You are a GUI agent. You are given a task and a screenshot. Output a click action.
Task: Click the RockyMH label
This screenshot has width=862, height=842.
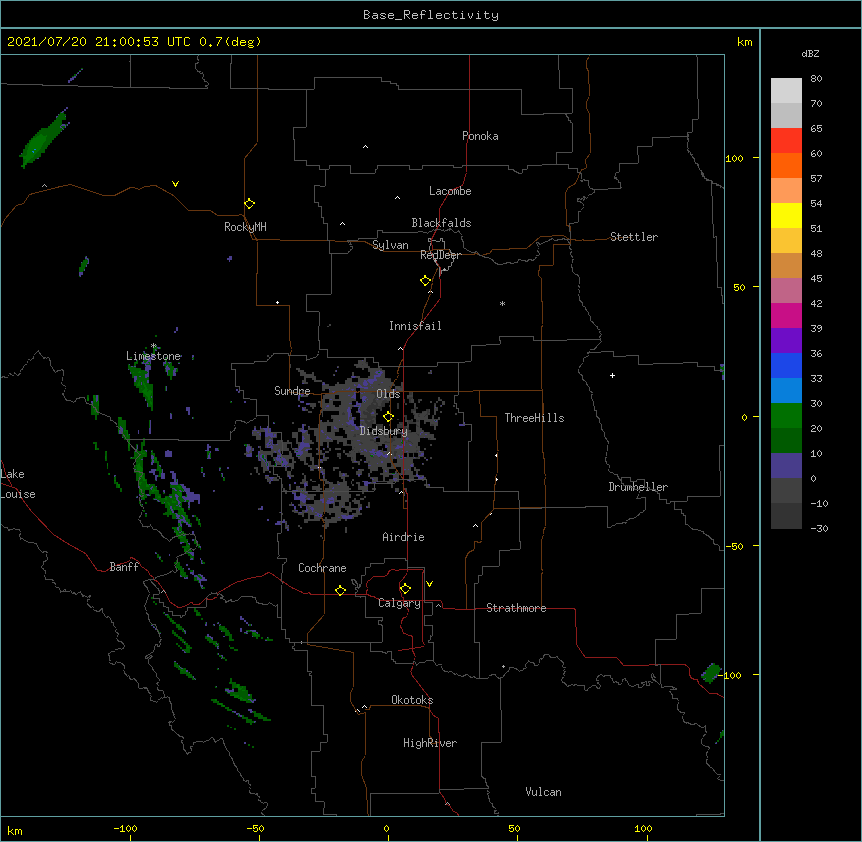click(245, 227)
